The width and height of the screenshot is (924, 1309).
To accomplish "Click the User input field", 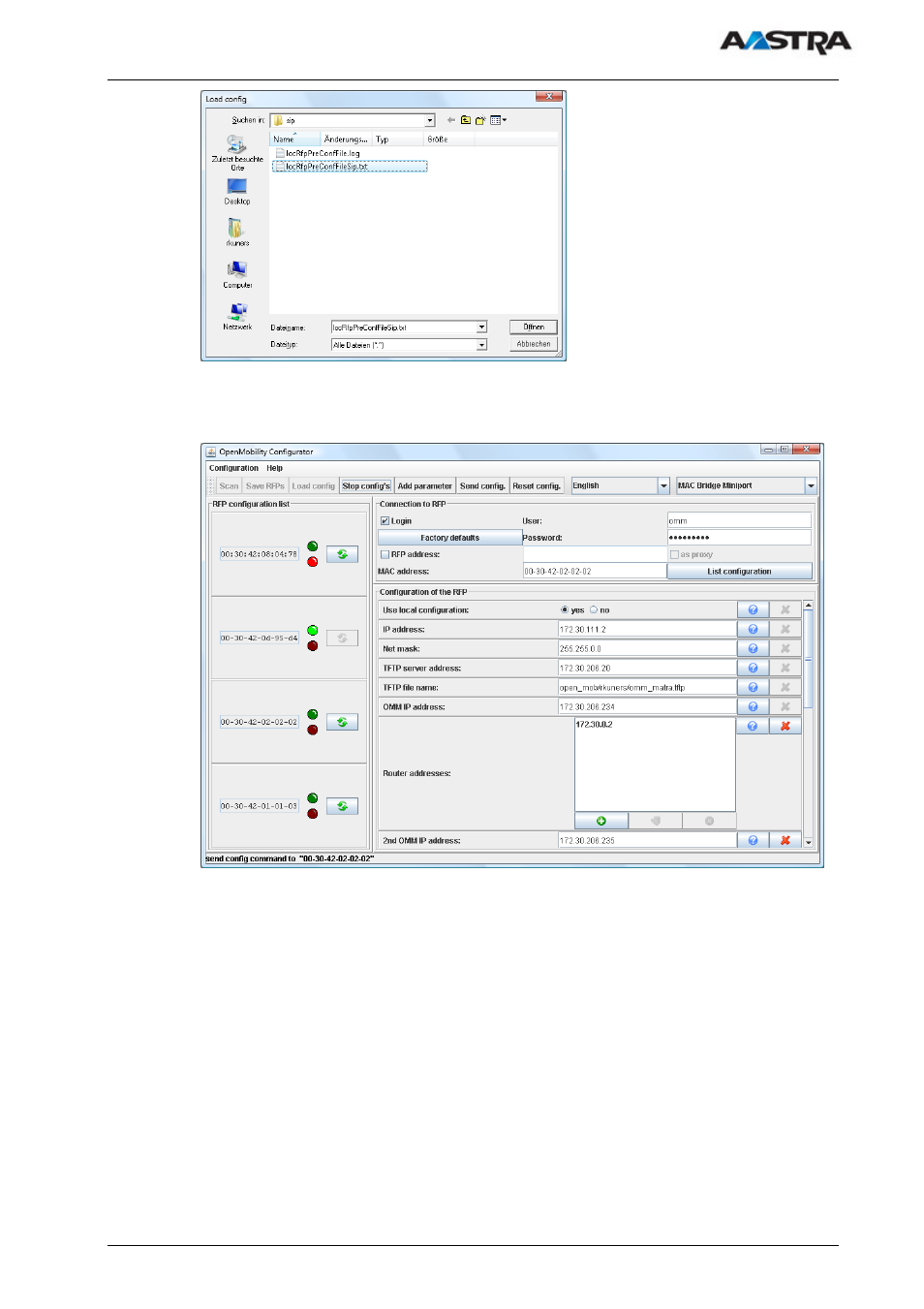I will pyautogui.click(x=739, y=520).
